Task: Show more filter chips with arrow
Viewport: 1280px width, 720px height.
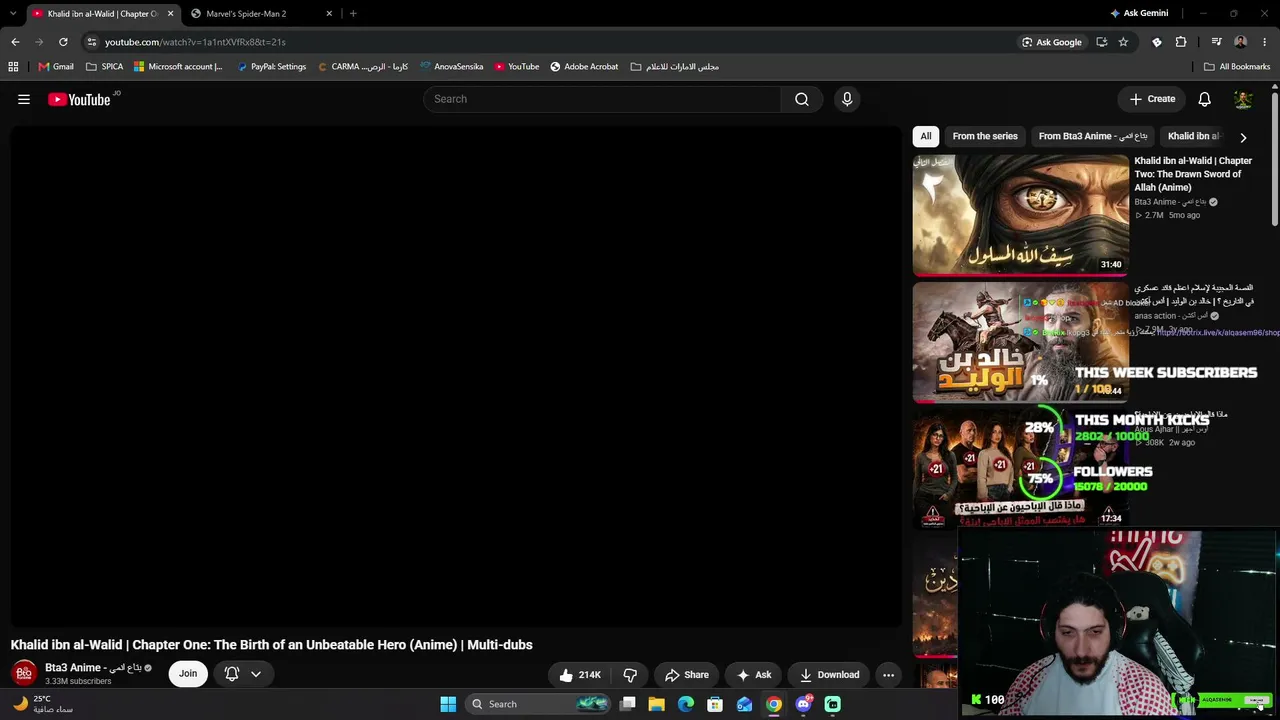Action: 1243,137
